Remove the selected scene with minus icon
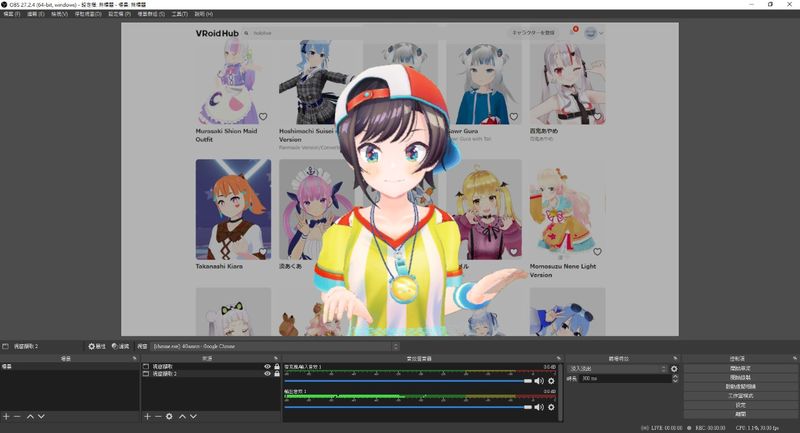The height and width of the screenshot is (433, 800). pos(17,417)
